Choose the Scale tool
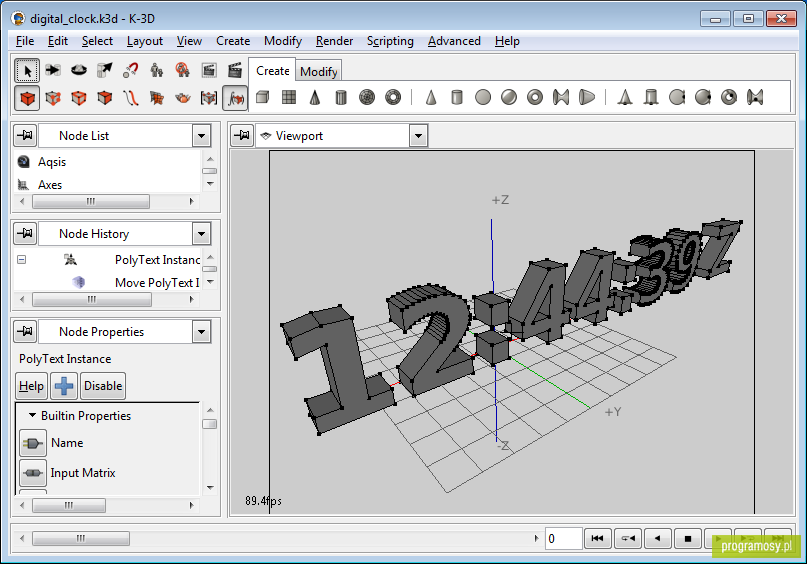Image resolution: width=807 pixels, height=564 pixels. 104,70
